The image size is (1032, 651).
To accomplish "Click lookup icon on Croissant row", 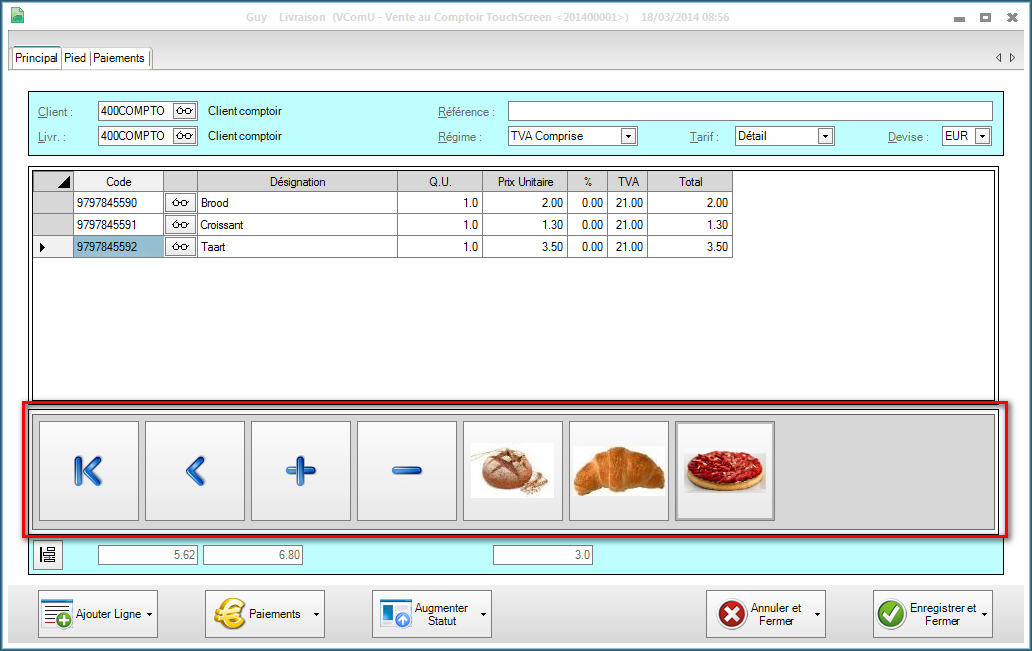I will pos(180,225).
